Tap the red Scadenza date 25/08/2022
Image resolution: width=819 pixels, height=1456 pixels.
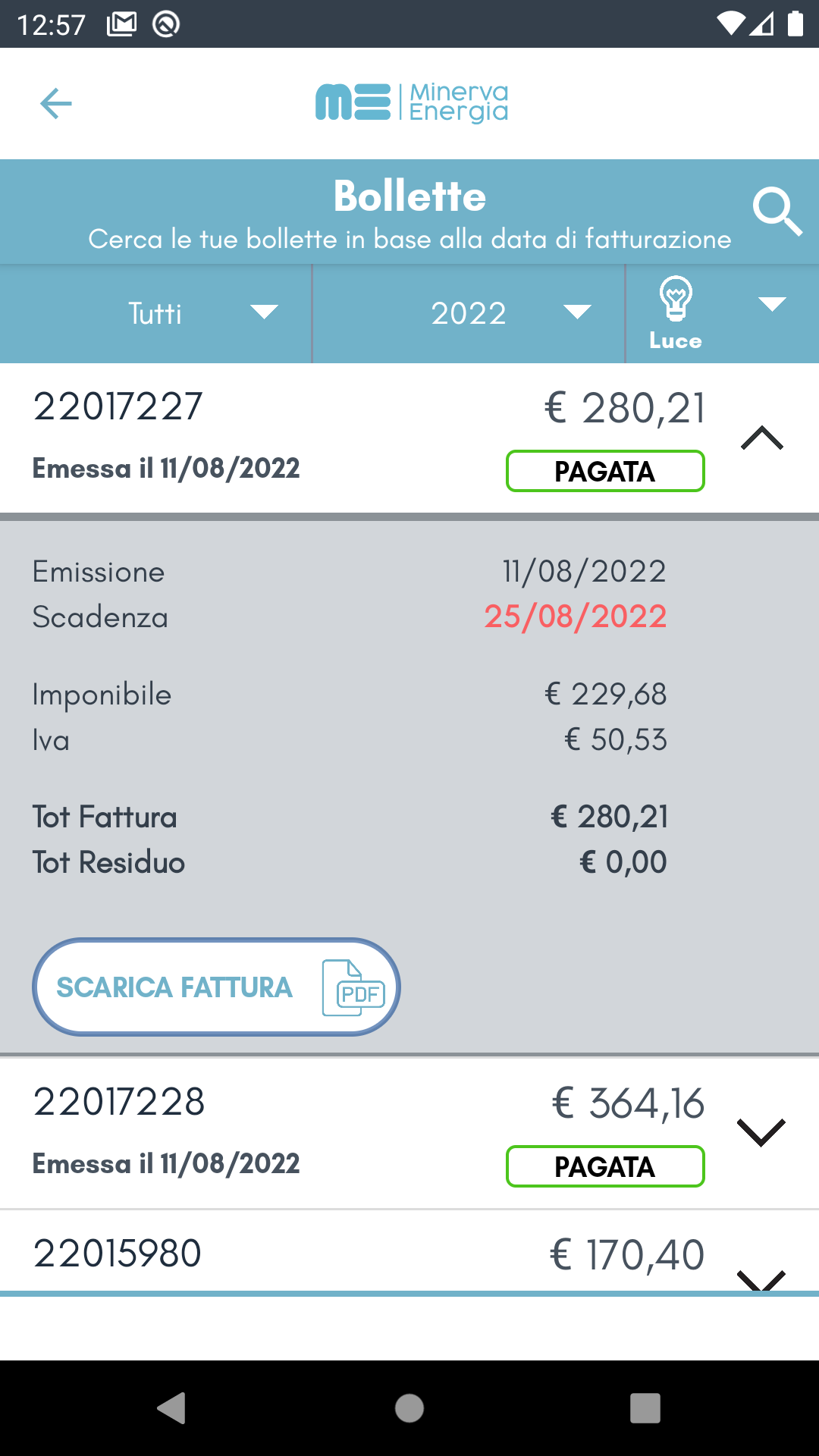576,617
